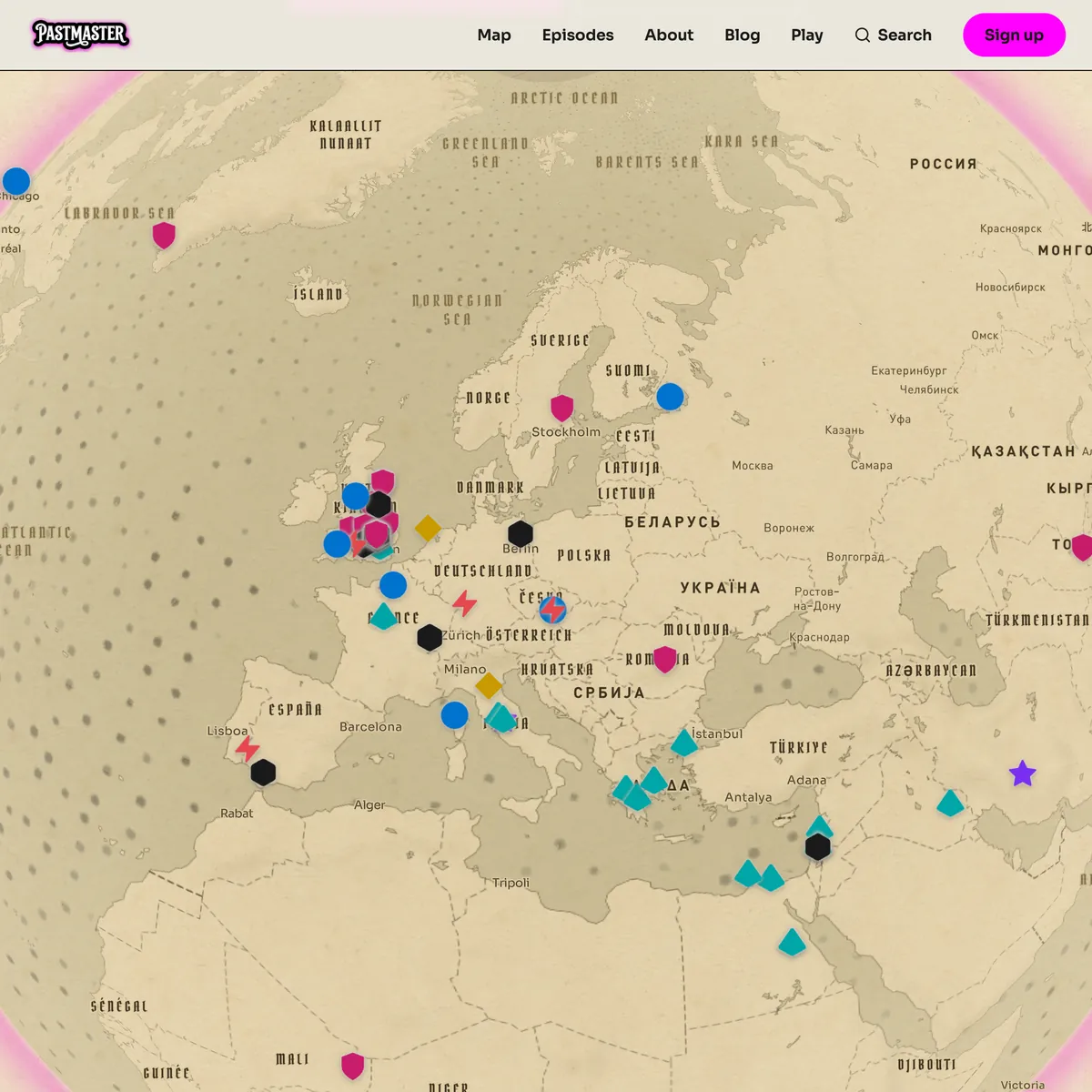Image resolution: width=1092 pixels, height=1092 pixels.
Task: Click the Красноярск city label
Action: (1011, 229)
